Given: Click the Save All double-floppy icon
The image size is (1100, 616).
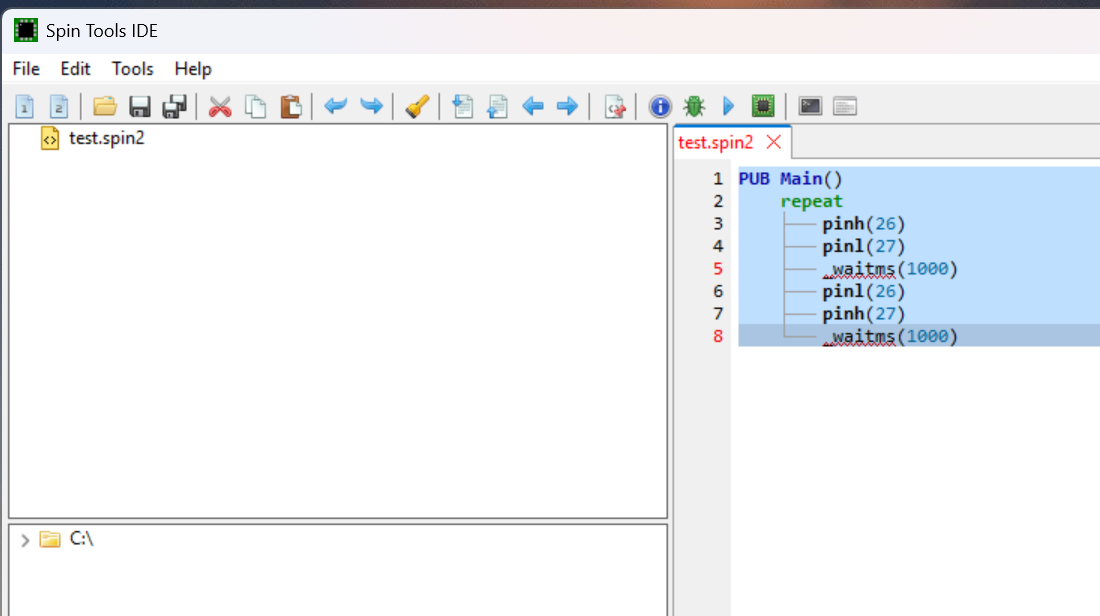Looking at the screenshot, I should (x=175, y=106).
